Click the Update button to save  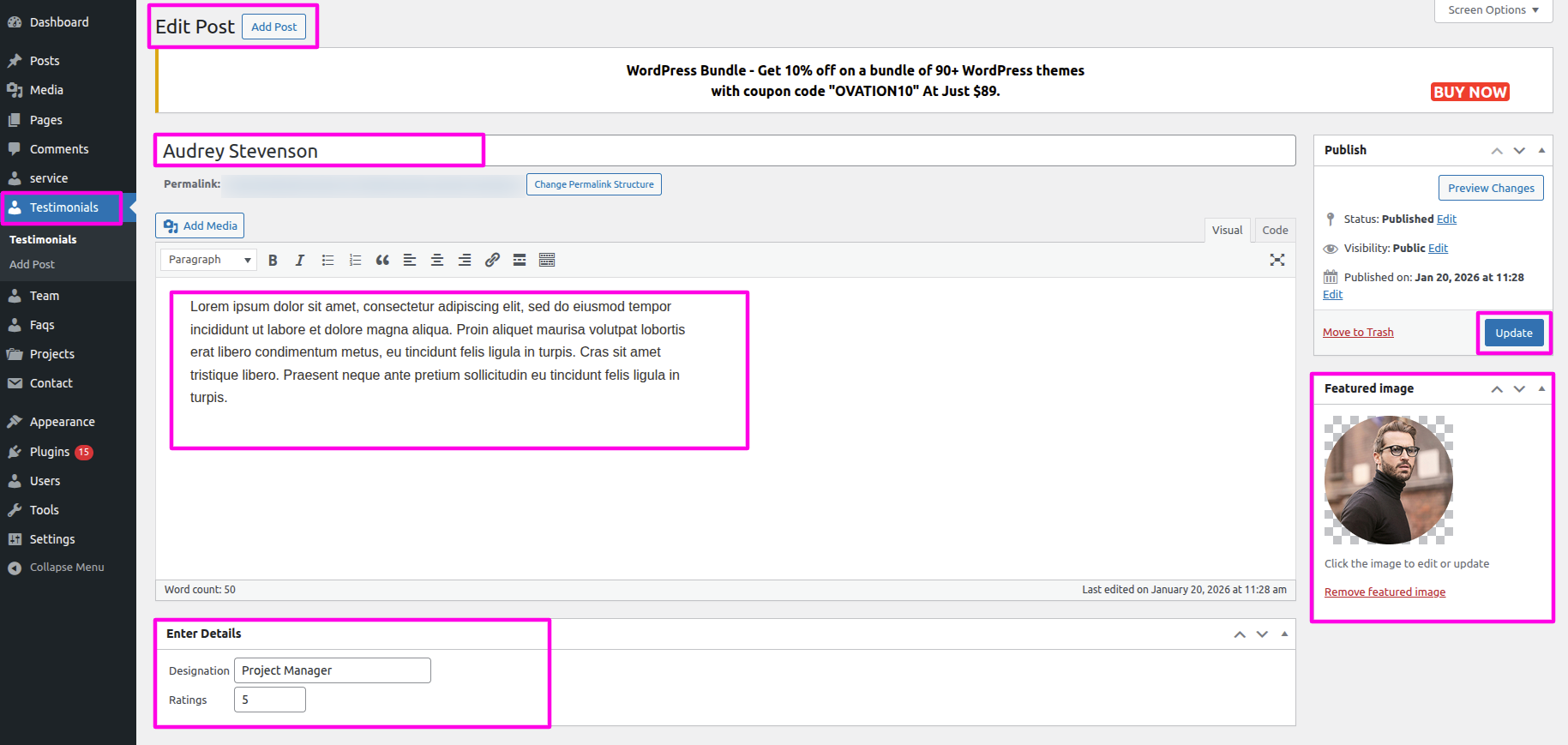1513,333
